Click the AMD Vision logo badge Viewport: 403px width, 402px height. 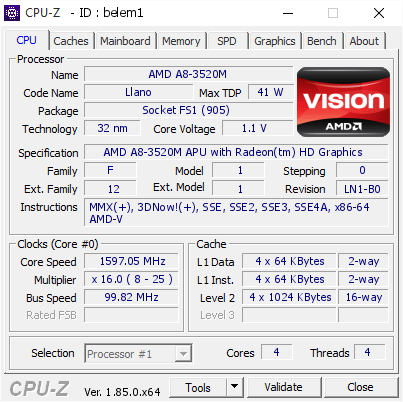[x=343, y=102]
